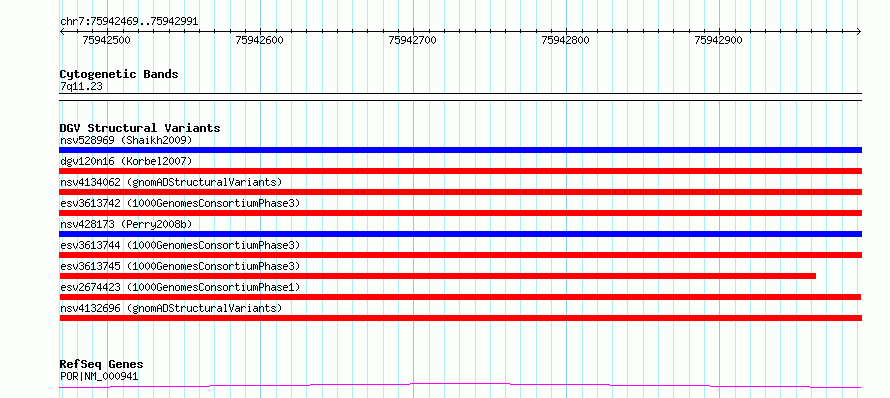Open the esv2674423 (1000GenomesConsortiumPhase1) label
The height and width of the screenshot is (398, 890).
(180, 287)
